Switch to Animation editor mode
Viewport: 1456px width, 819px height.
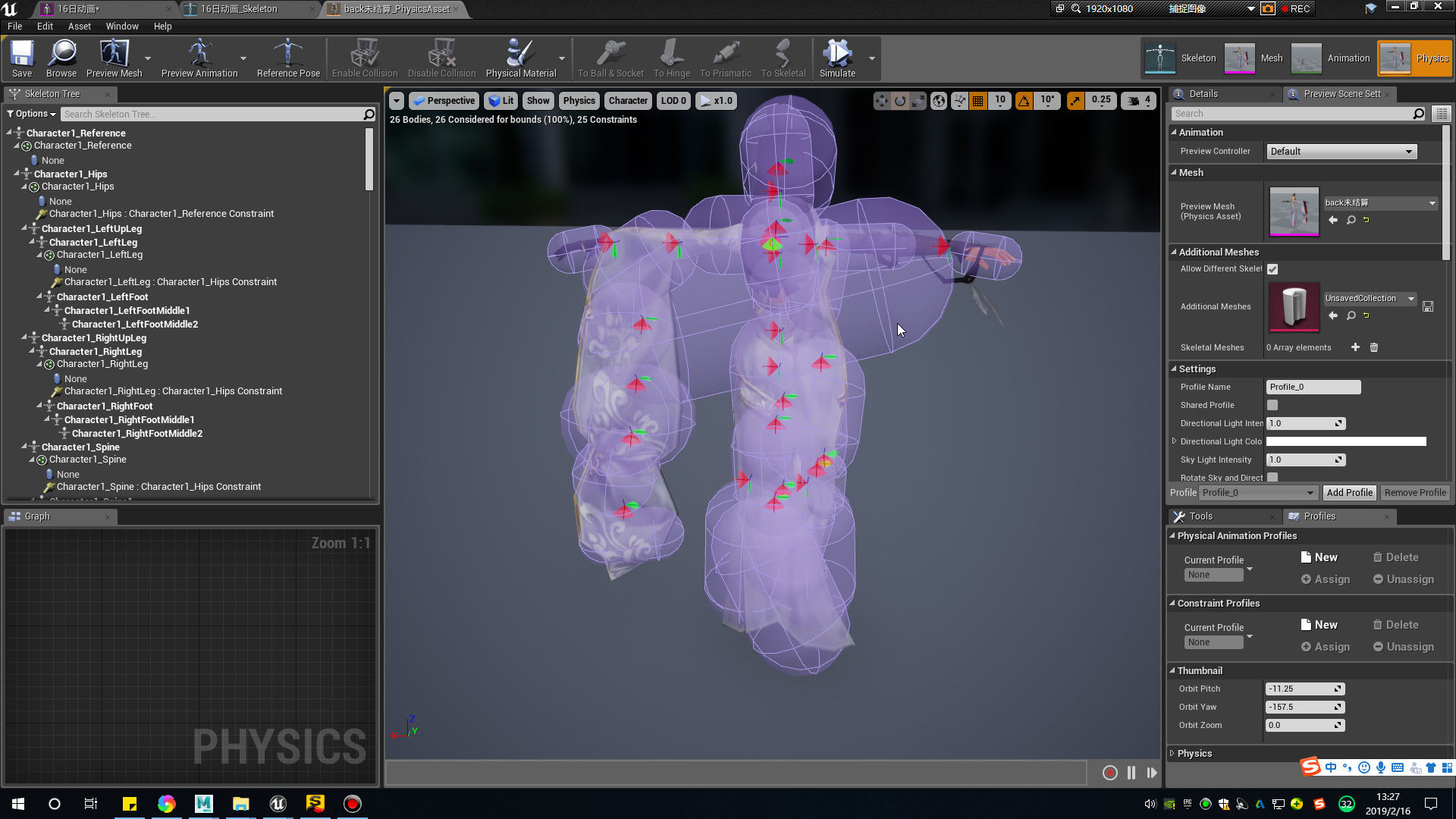[1331, 58]
